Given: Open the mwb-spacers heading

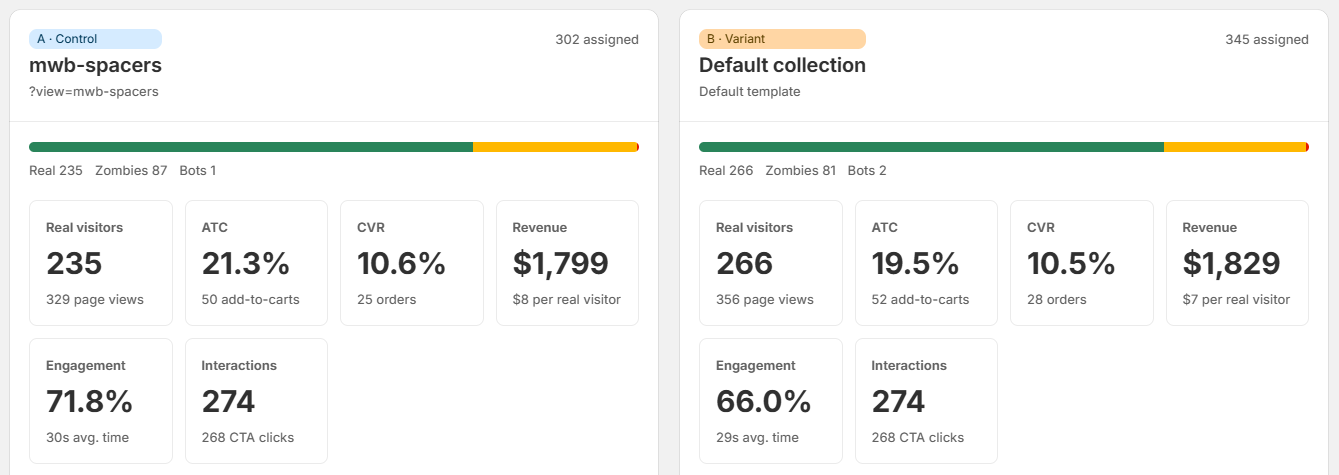Looking at the screenshot, I should pos(95,65).
